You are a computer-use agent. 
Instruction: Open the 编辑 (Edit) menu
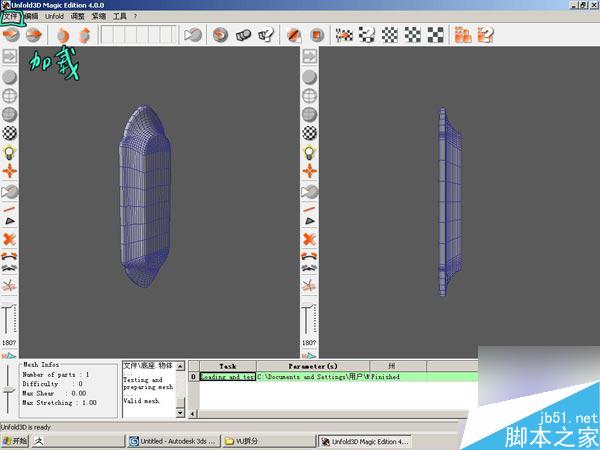(31, 16)
